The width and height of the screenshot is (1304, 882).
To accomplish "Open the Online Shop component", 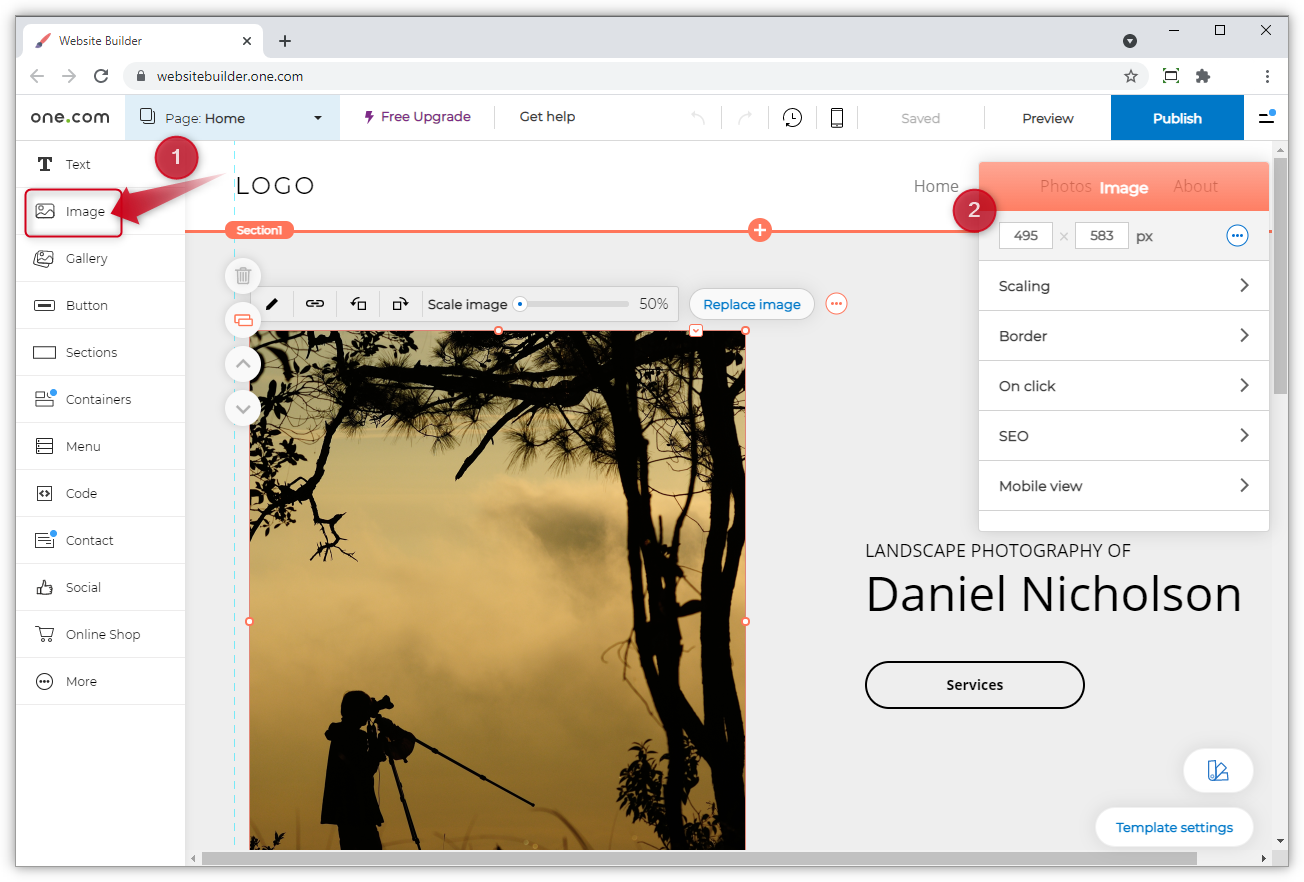I will pyautogui.click(x=100, y=634).
